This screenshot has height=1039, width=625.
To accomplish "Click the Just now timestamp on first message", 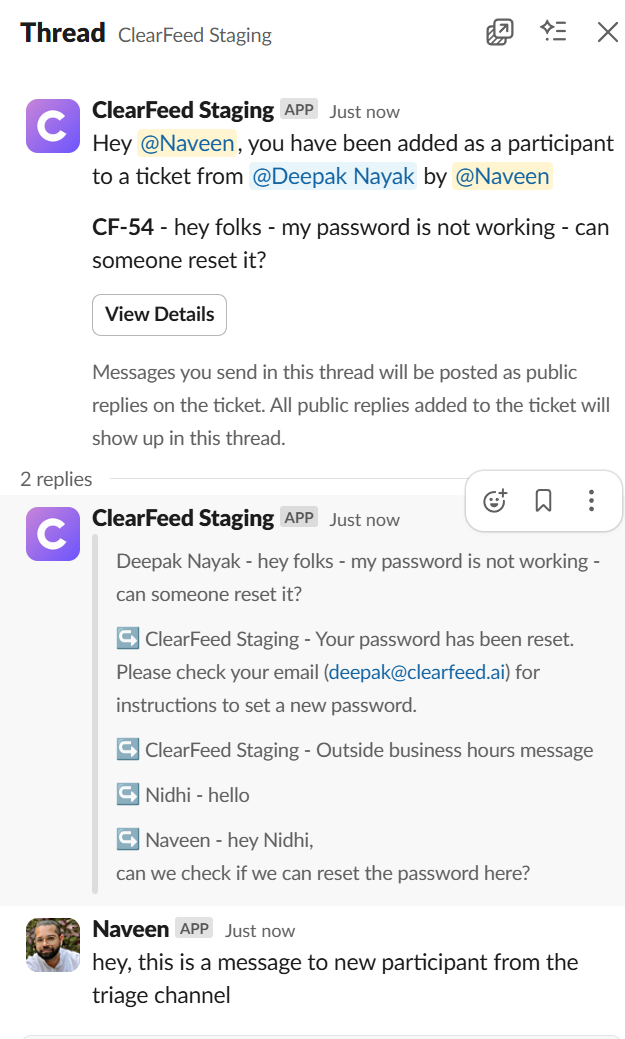I will pyautogui.click(x=364, y=112).
